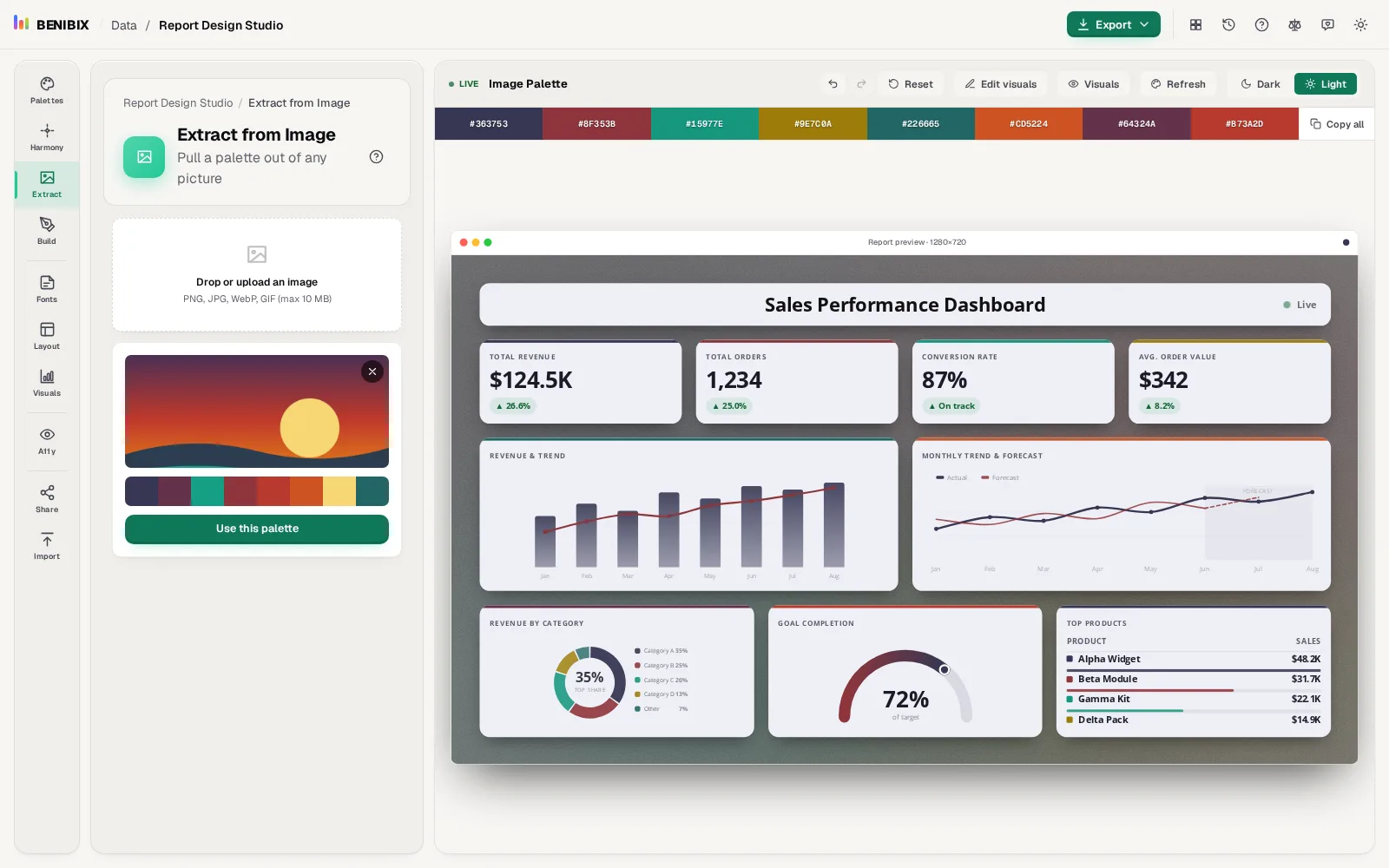Refresh the report preview
Screen dimensions: 1389x868
click(x=1178, y=84)
